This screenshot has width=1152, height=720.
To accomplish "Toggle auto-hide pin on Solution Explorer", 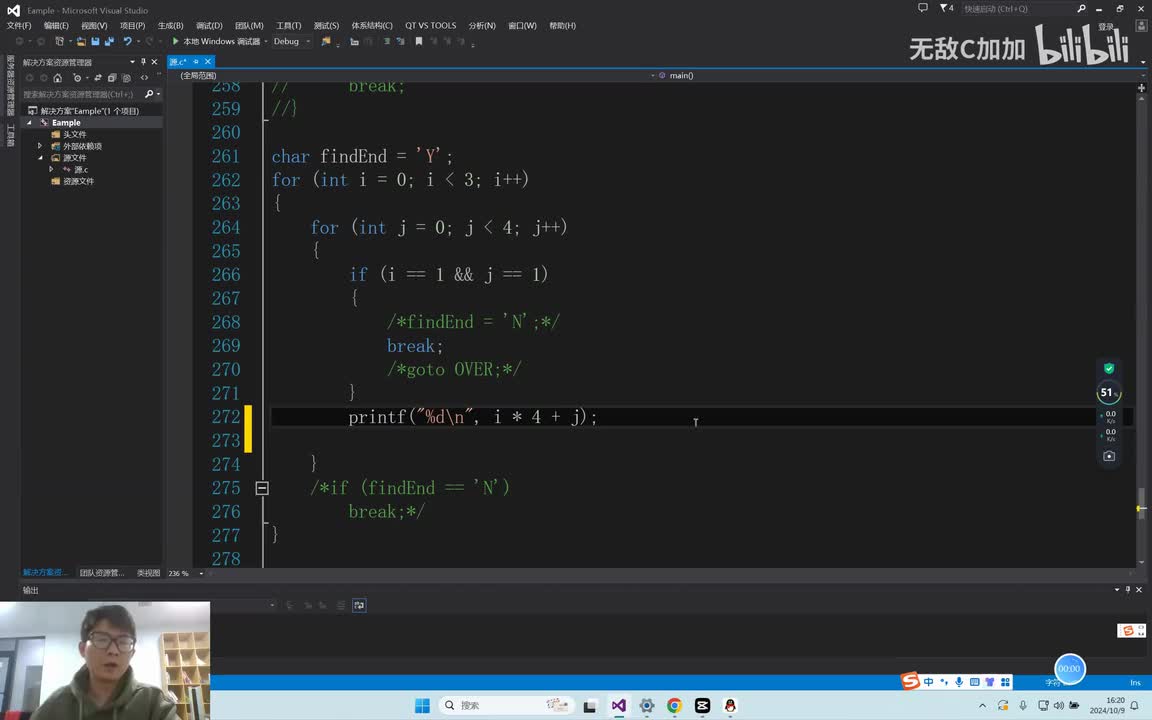I will [x=143, y=62].
